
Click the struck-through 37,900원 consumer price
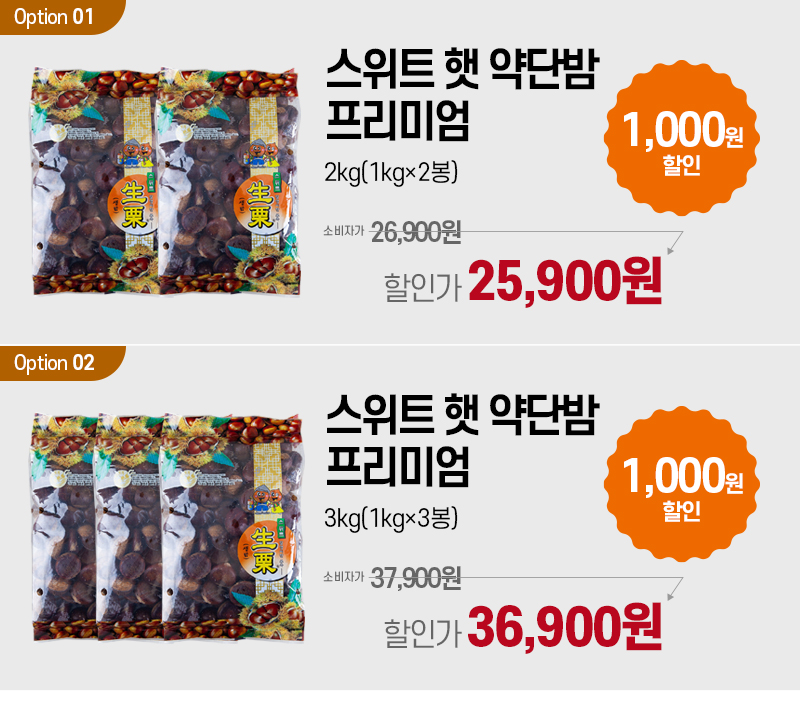tap(416, 578)
